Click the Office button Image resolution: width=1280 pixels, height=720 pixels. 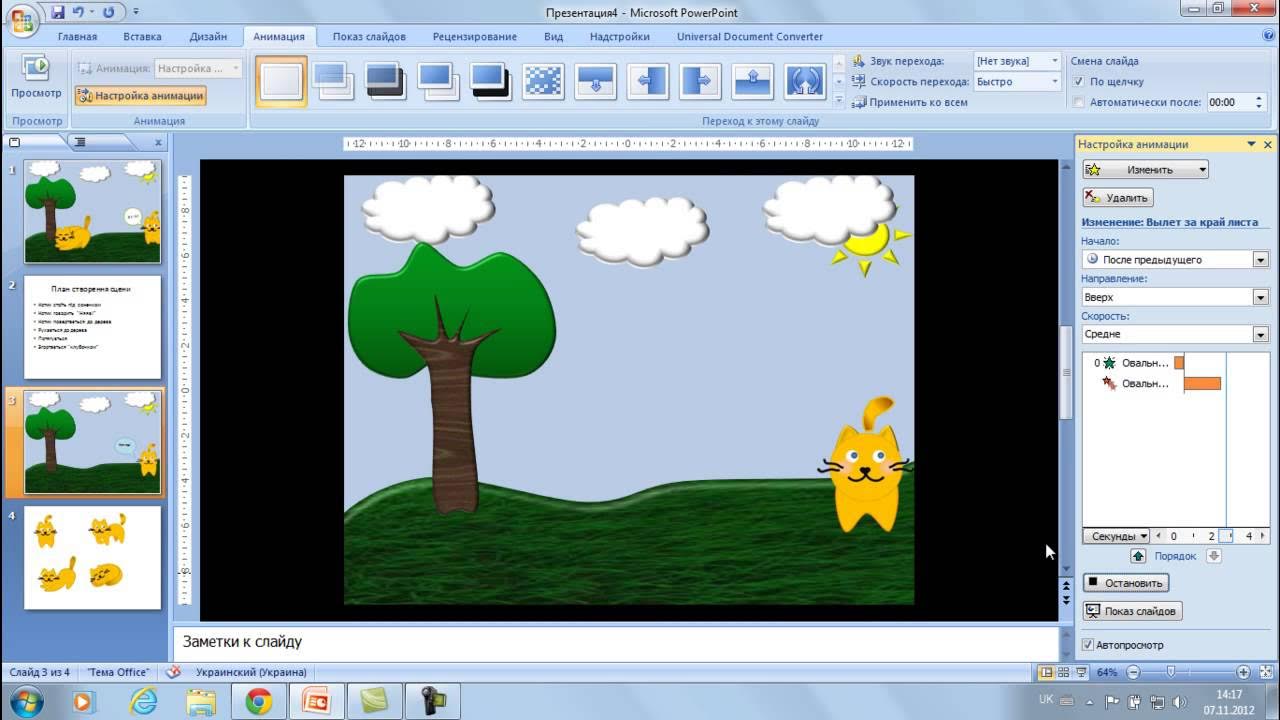click(x=21, y=18)
